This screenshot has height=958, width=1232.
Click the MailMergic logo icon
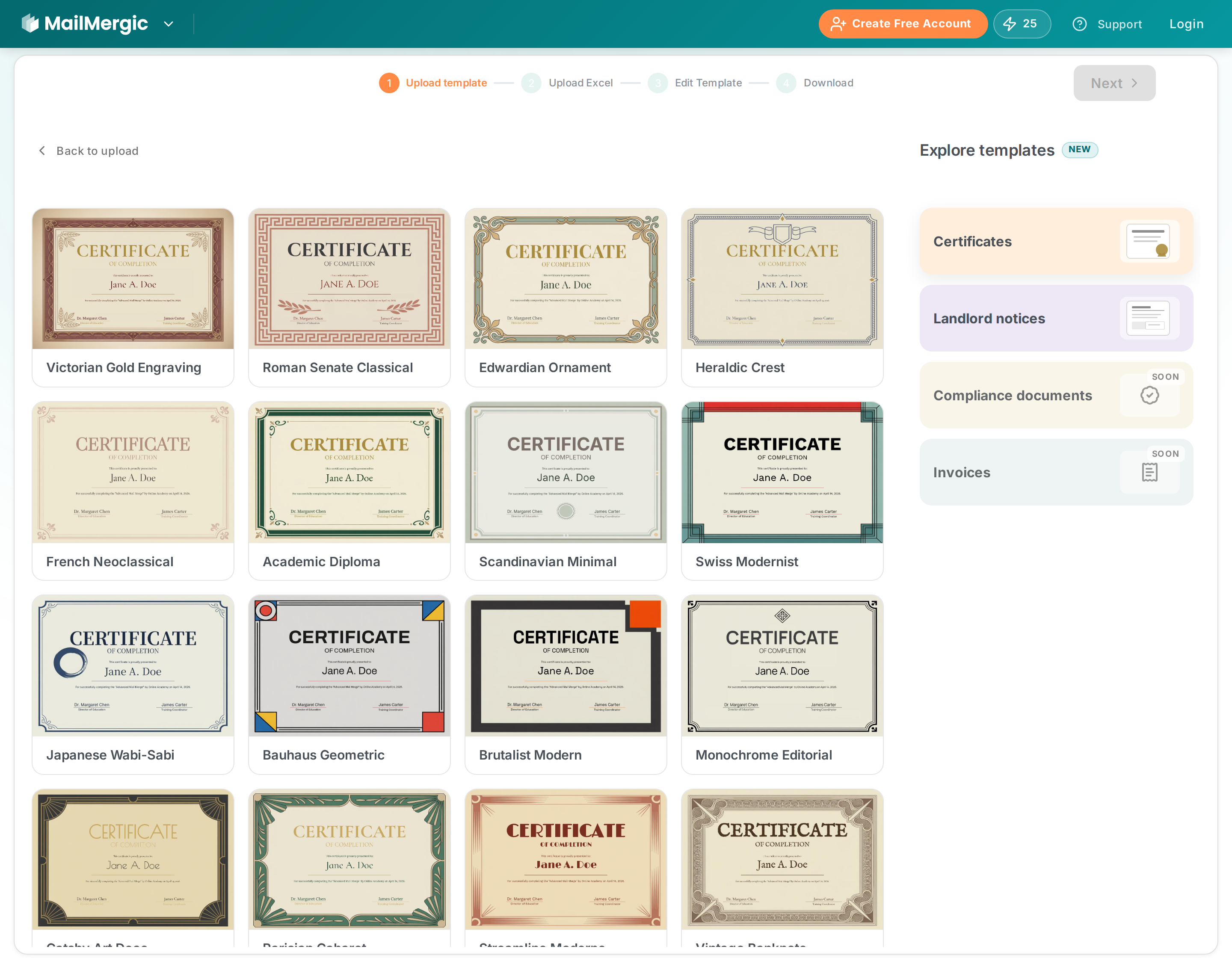pyautogui.click(x=30, y=24)
